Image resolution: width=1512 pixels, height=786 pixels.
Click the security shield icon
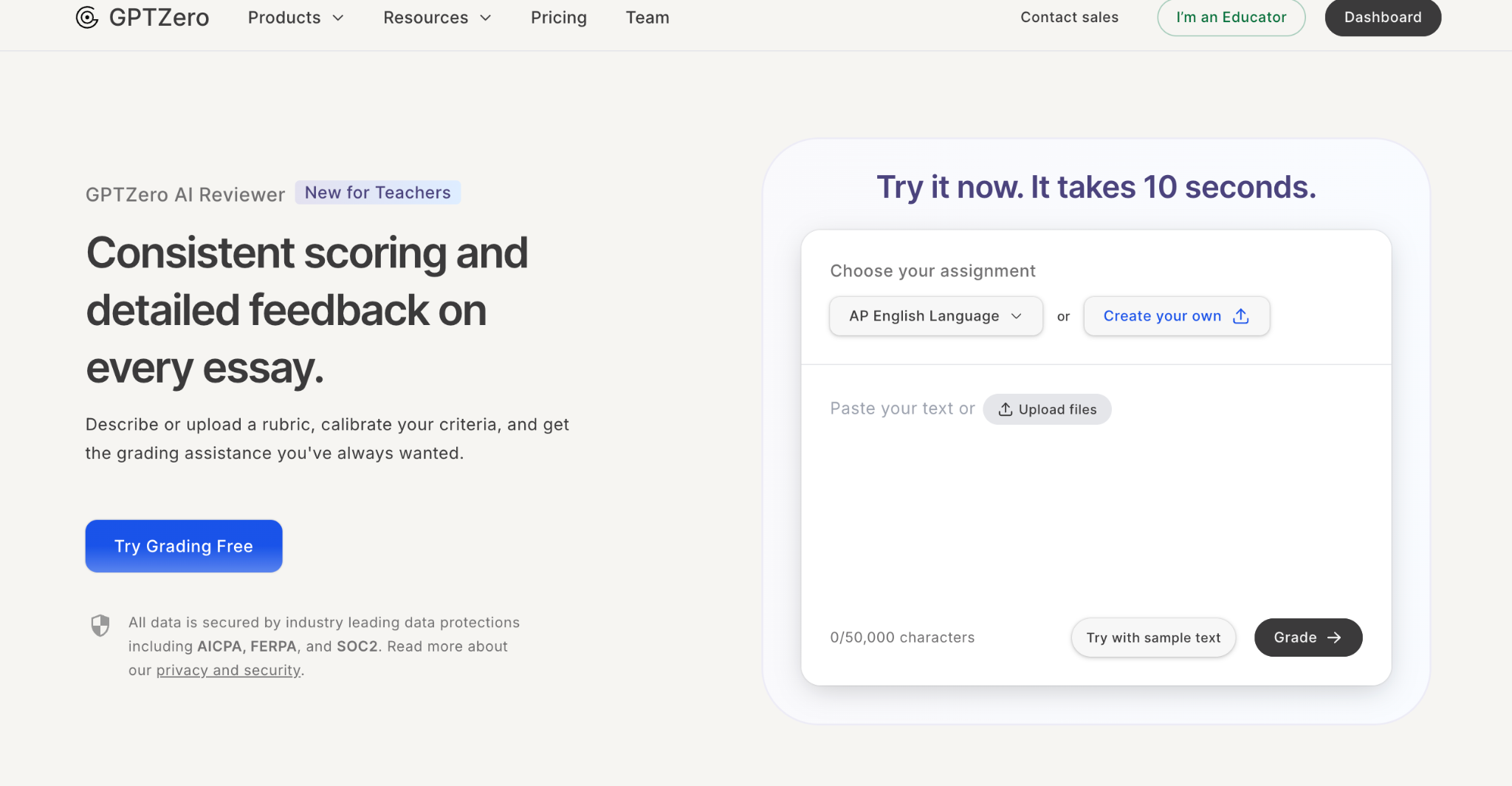tap(100, 626)
